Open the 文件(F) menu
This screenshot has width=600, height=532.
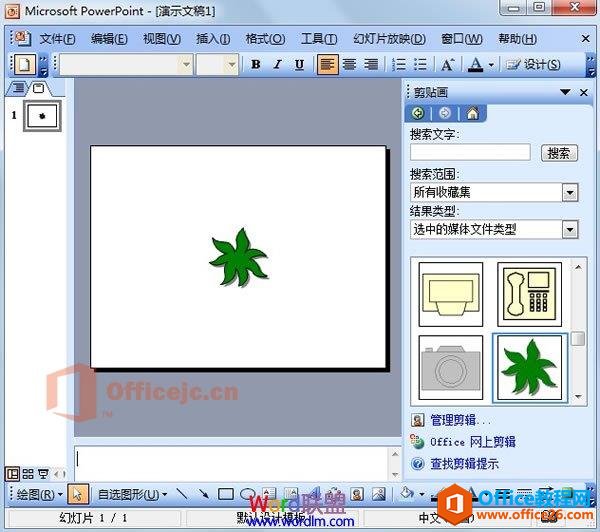[x=57, y=39]
